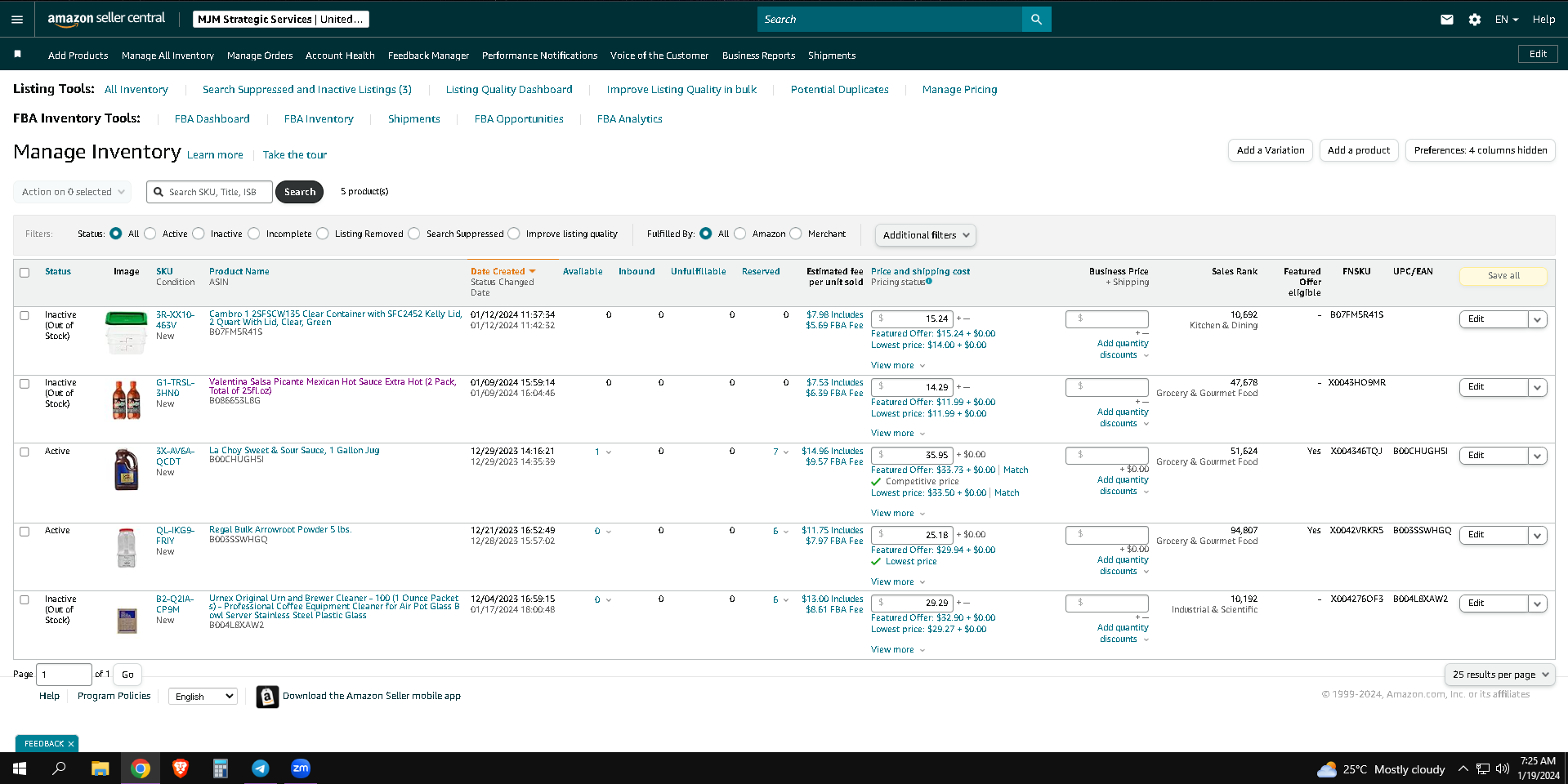This screenshot has width=1568, height=784.
Task: Select the Regal Arrowroot Powder row checkbox
Action: click(x=25, y=532)
